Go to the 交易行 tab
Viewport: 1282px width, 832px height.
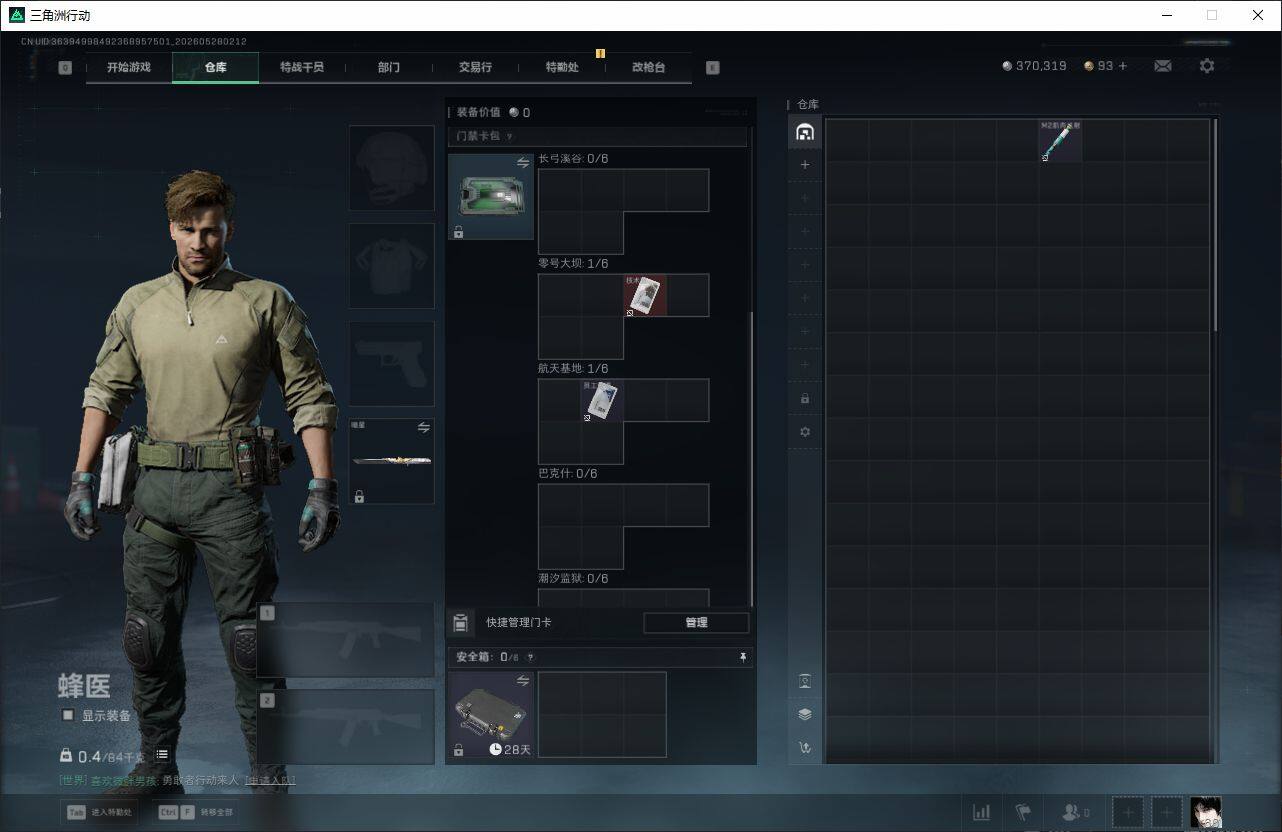point(475,67)
